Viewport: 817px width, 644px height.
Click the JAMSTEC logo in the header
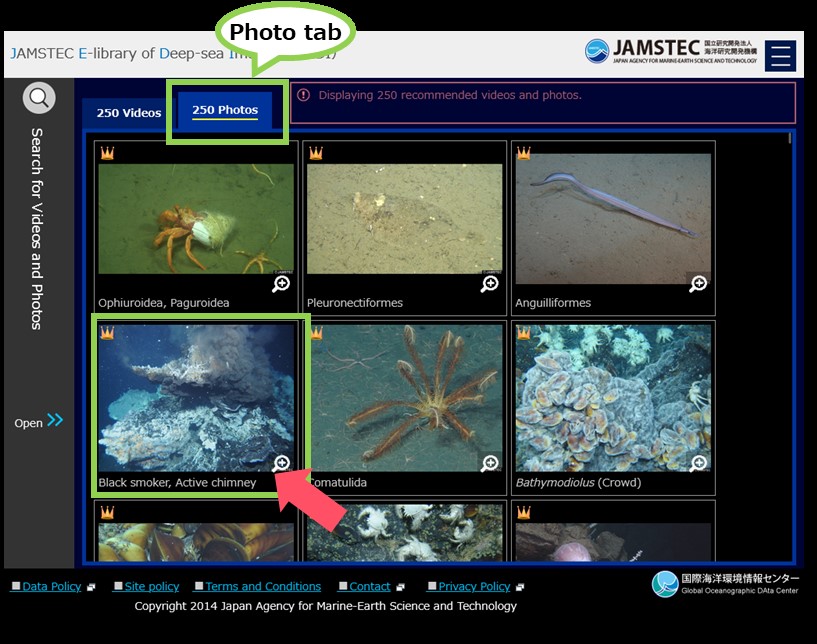point(671,51)
